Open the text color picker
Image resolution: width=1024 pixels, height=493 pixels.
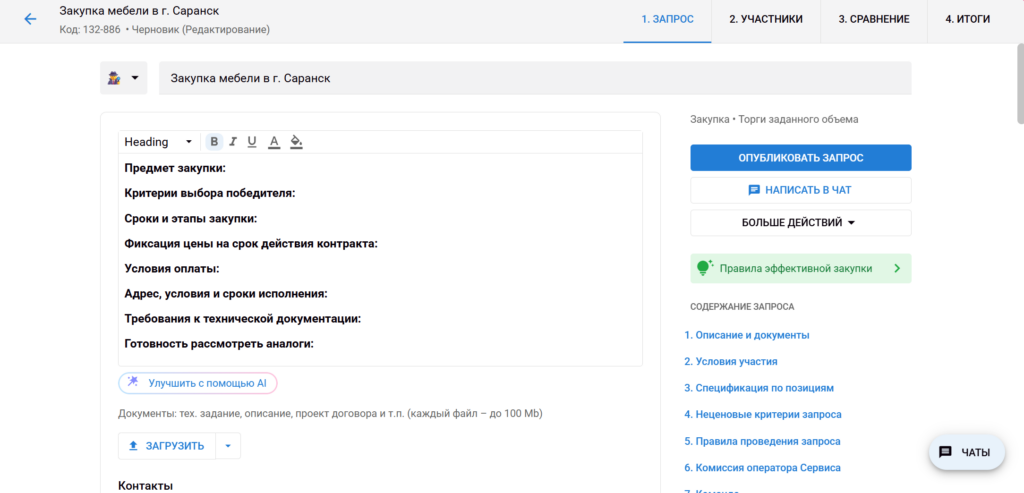(x=274, y=141)
